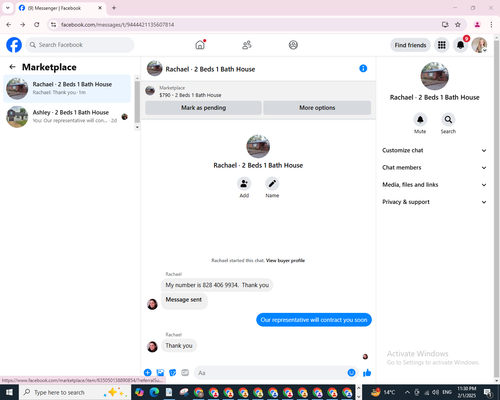Click the 'Message sent' bubble

tap(184, 300)
